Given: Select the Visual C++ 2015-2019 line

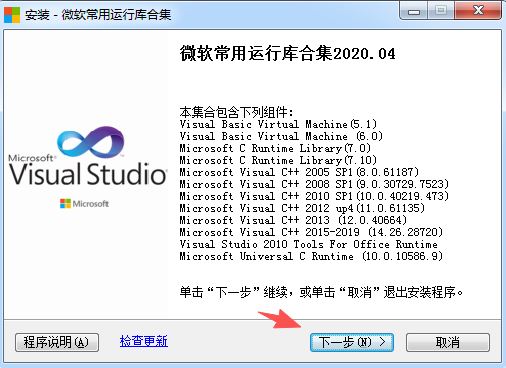Looking at the screenshot, I should [x=311, y=232].
